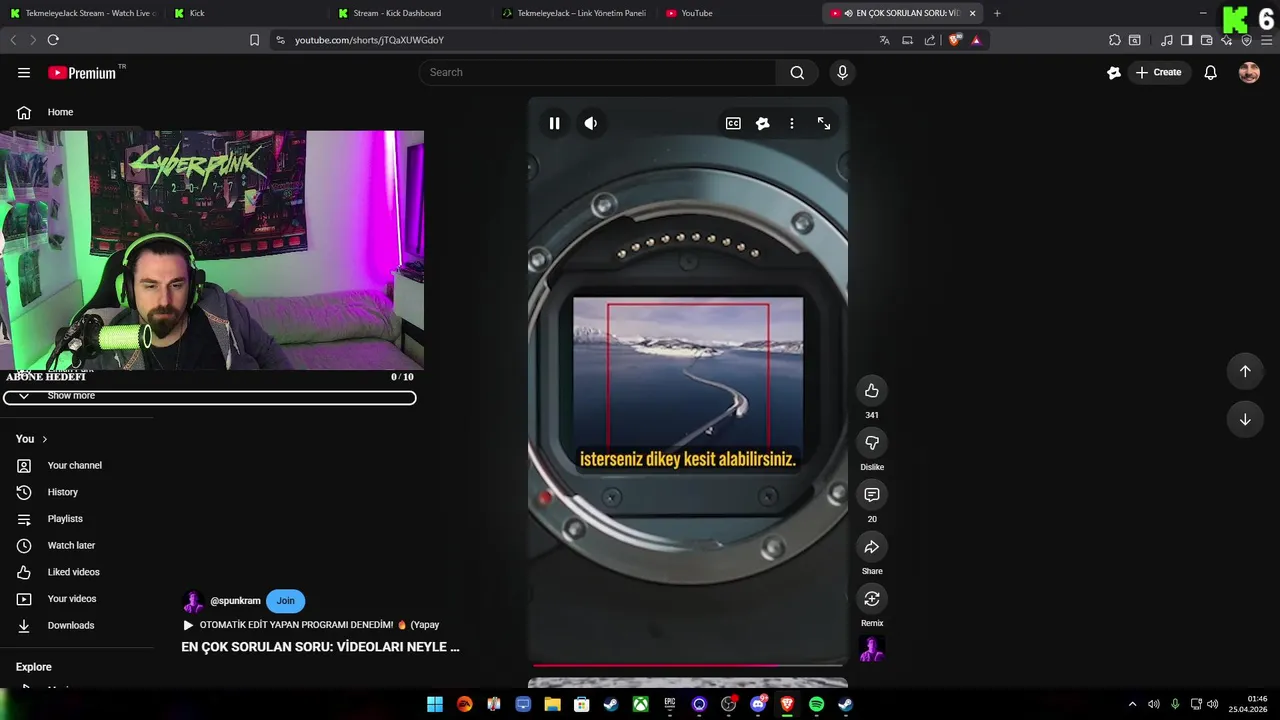Open Playlists in the sidebar
Image resolution: width=1280 pixels, height=720 pixels.
(x=65, y=519)
